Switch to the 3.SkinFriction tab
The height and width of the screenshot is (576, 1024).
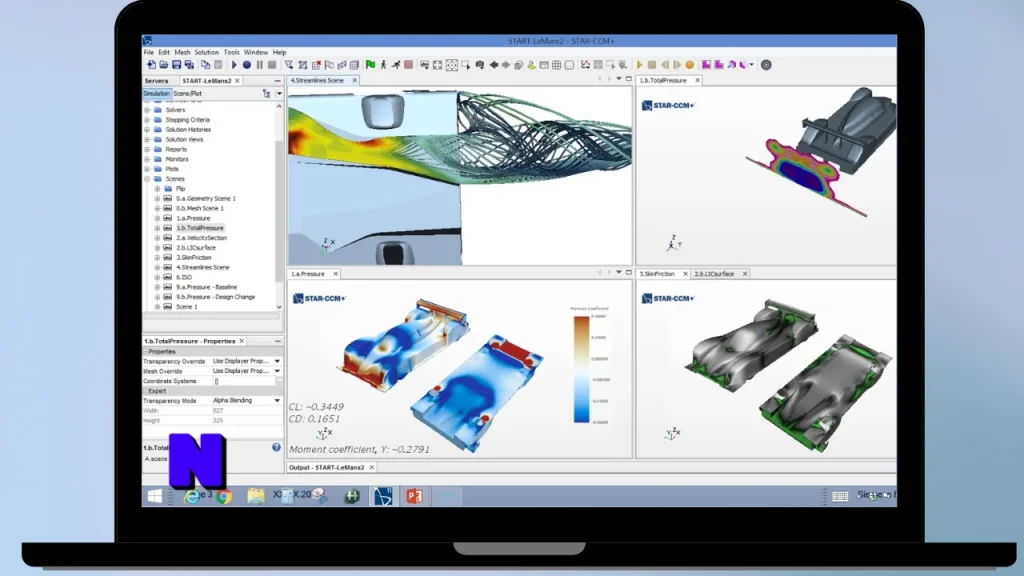pos(657,274)
